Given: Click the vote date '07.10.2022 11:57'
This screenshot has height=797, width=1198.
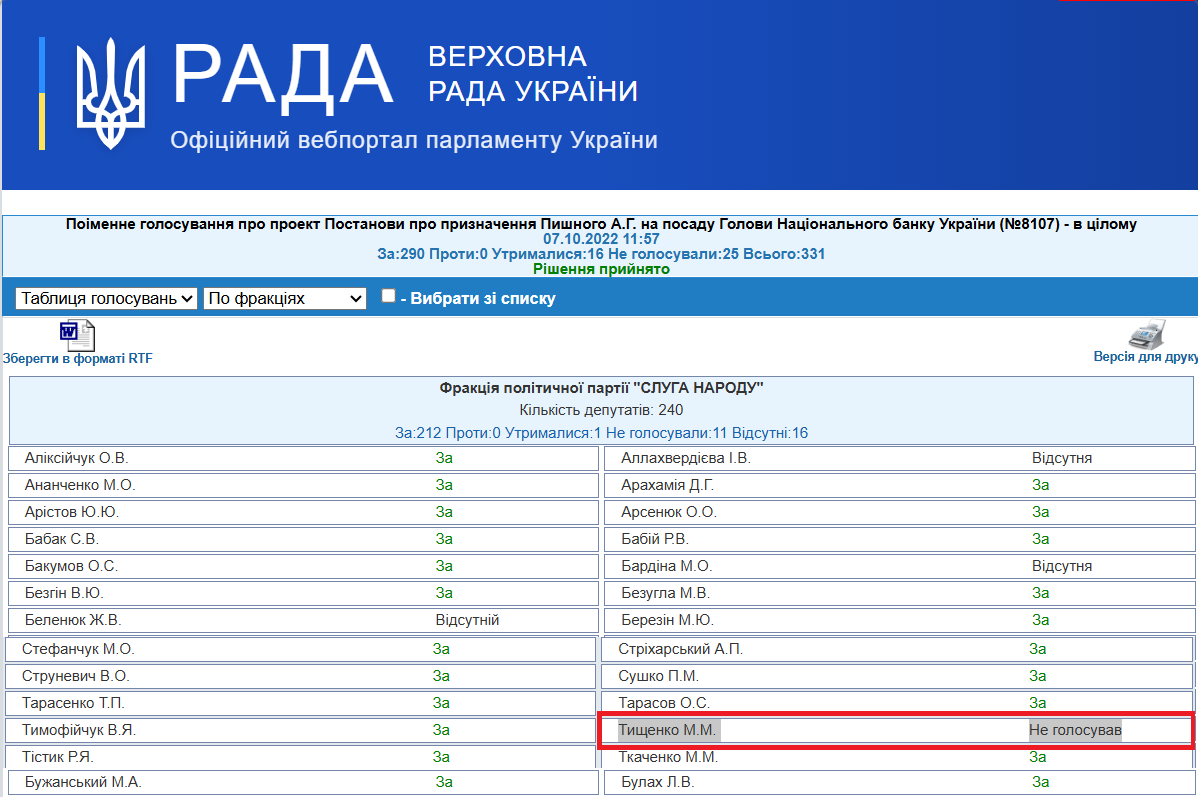Looking at the screenshot, I should (x=601, y=238).
